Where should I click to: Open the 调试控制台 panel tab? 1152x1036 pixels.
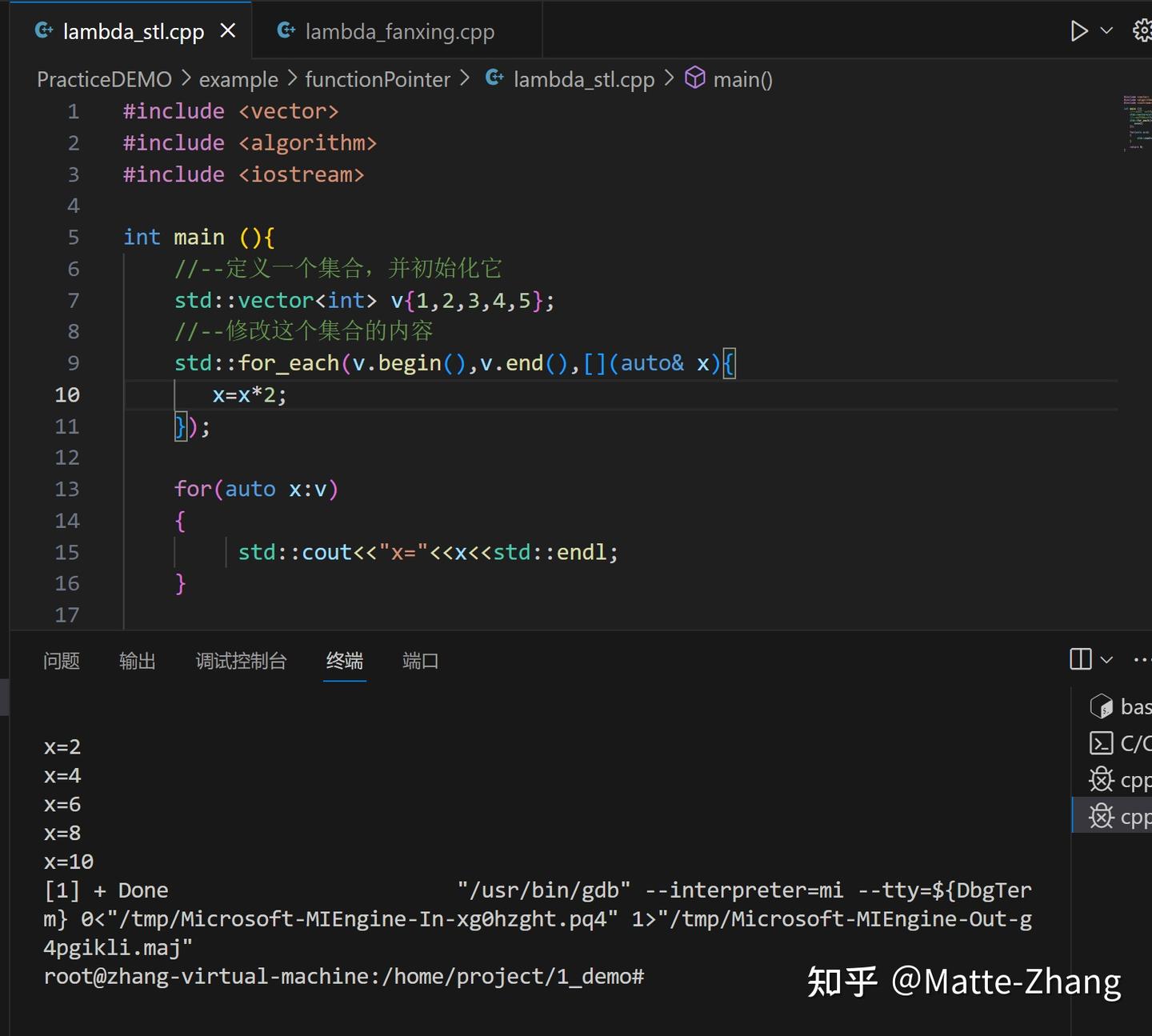(x=241, y=661)
